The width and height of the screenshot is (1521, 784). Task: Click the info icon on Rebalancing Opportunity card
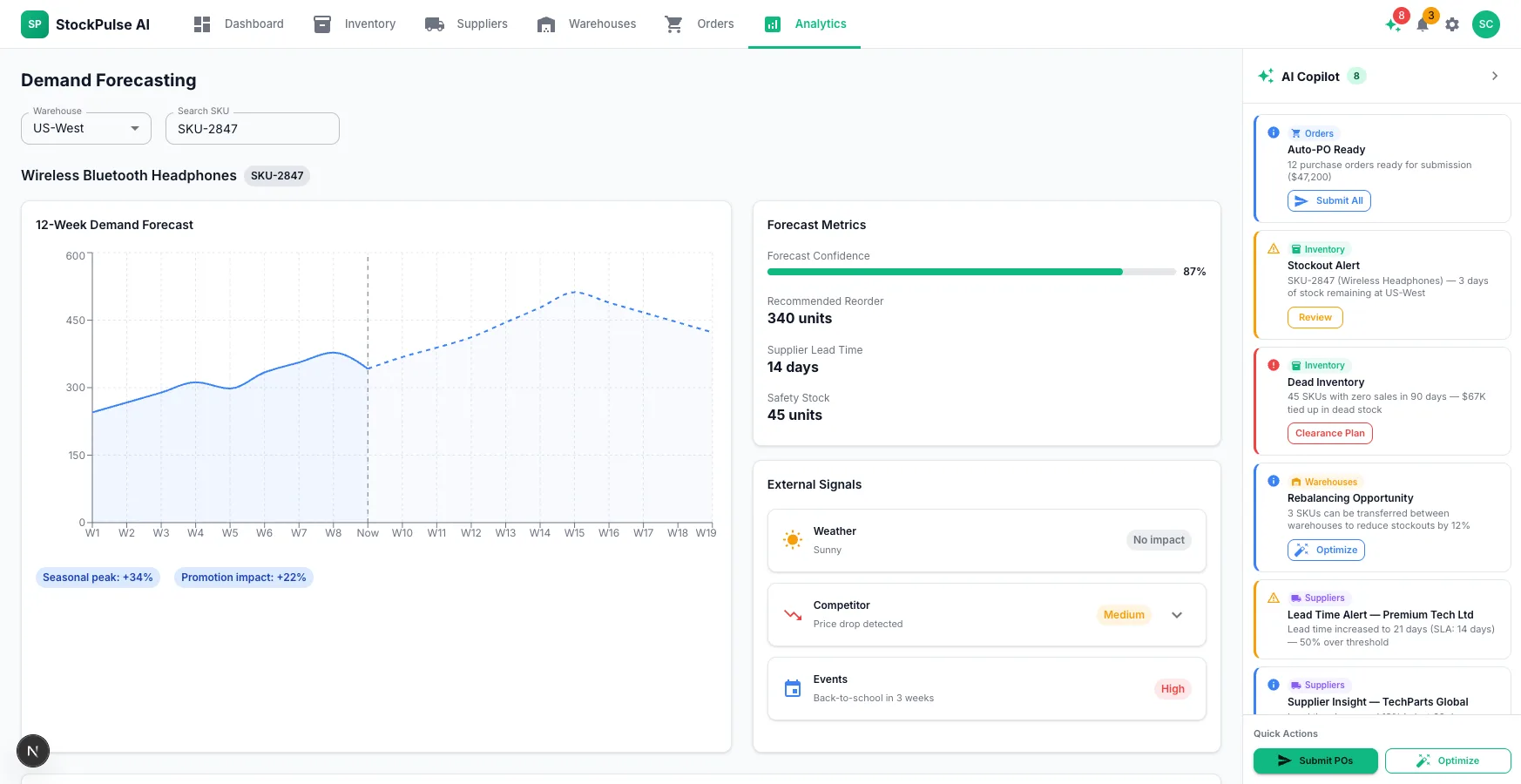[1274, 481]
